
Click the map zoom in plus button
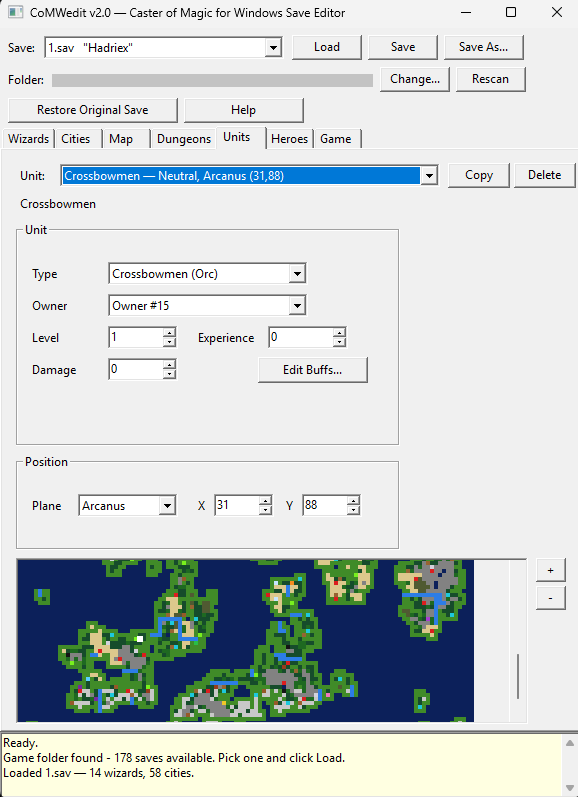[x=551, y=570]
